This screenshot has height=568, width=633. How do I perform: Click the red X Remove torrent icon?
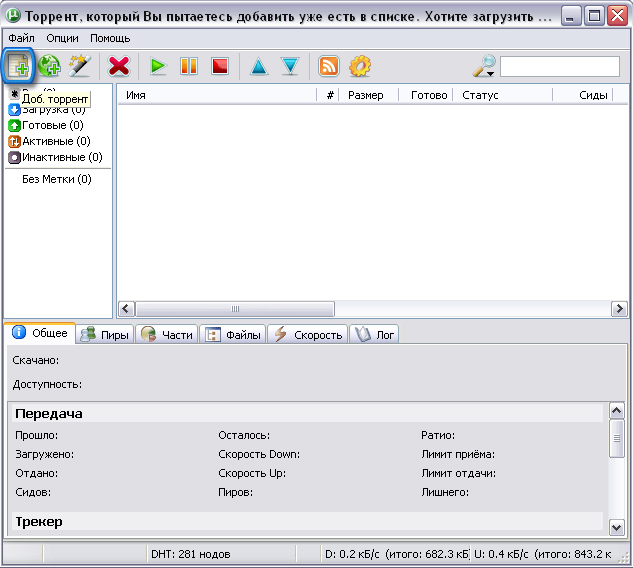[119, 66]
